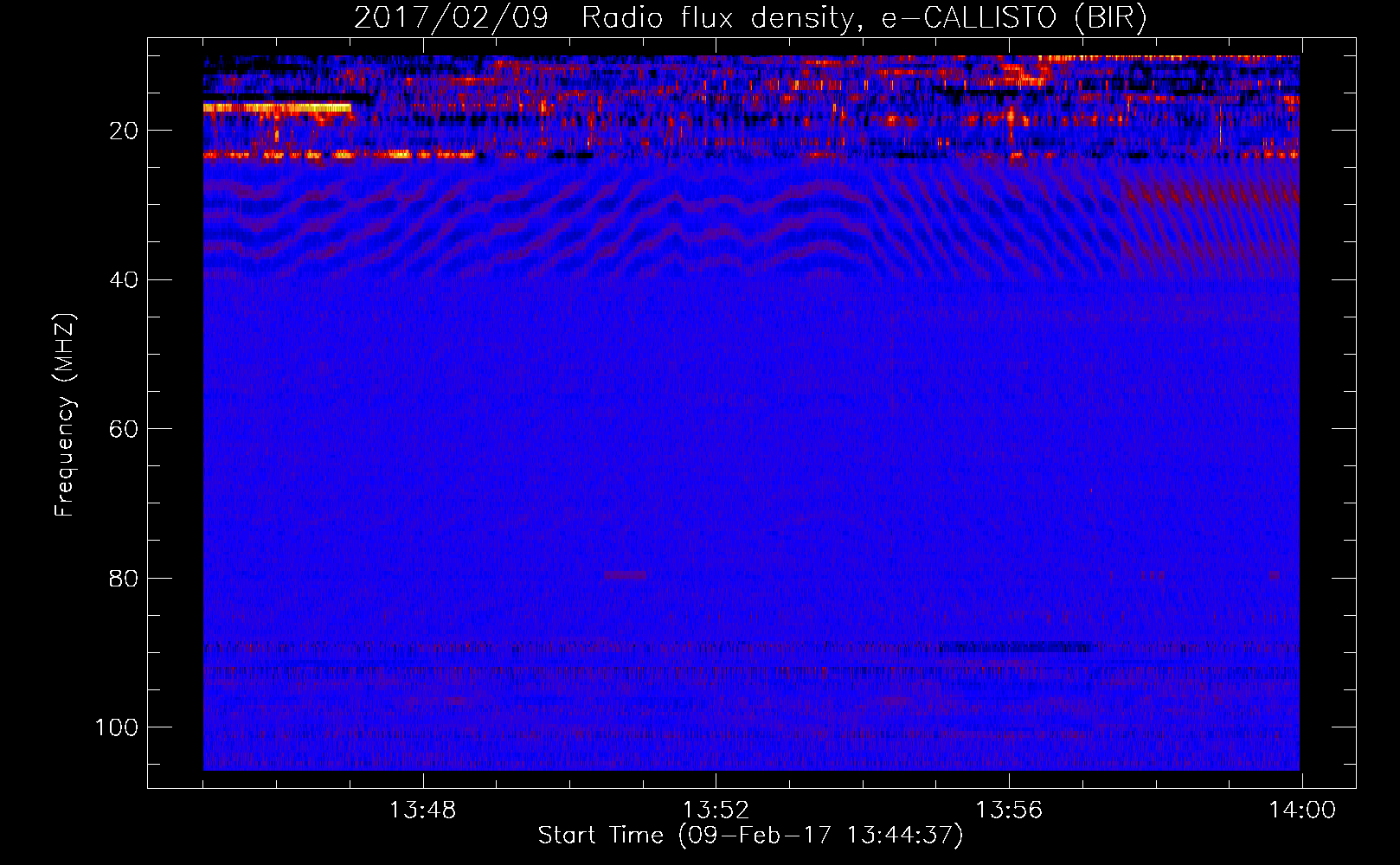Click the 60 MHz frequency tick label
Image resolution: width=1400 pixels, height=865 pixels.
click(124, 429)
